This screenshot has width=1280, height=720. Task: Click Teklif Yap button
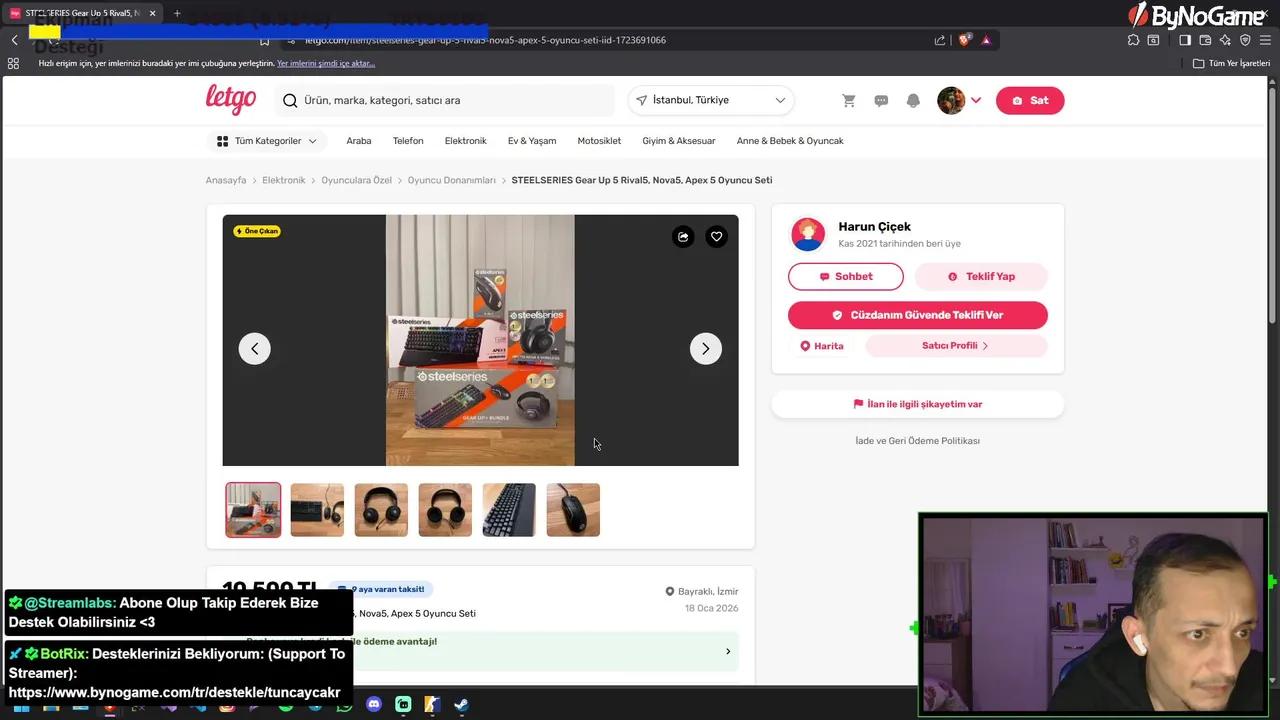pyautogui.click(x=981, y=276)
